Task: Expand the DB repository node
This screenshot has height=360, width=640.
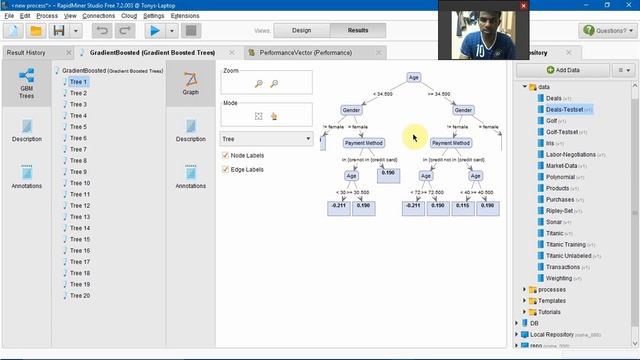Action: [517, 323]
